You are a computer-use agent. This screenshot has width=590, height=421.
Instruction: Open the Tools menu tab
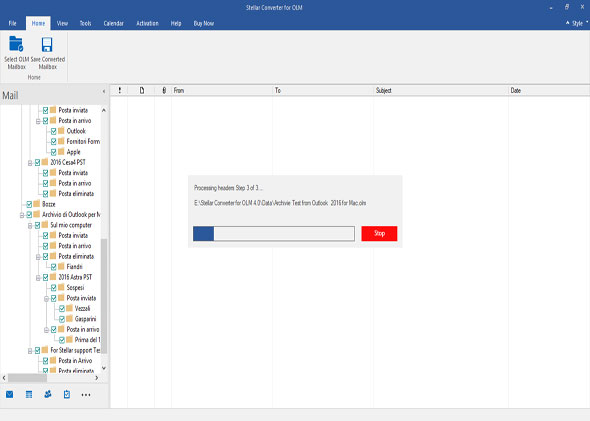[85, 23]
